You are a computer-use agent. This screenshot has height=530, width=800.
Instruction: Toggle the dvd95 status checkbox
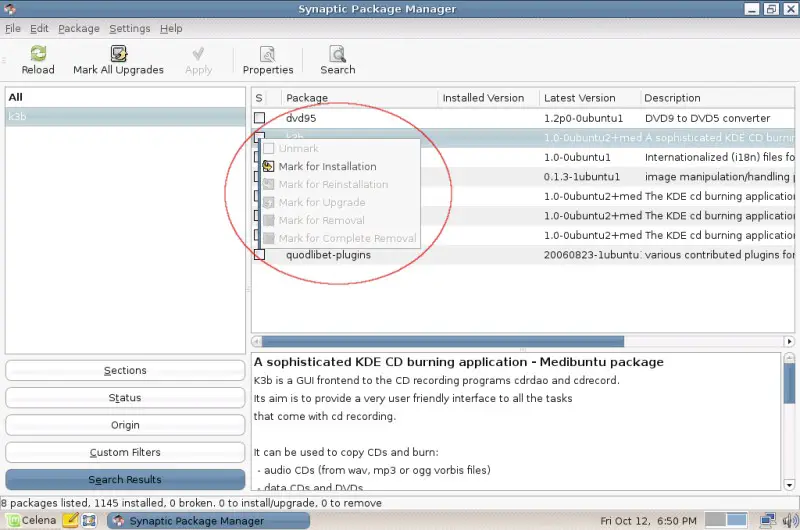pos(259,118)
